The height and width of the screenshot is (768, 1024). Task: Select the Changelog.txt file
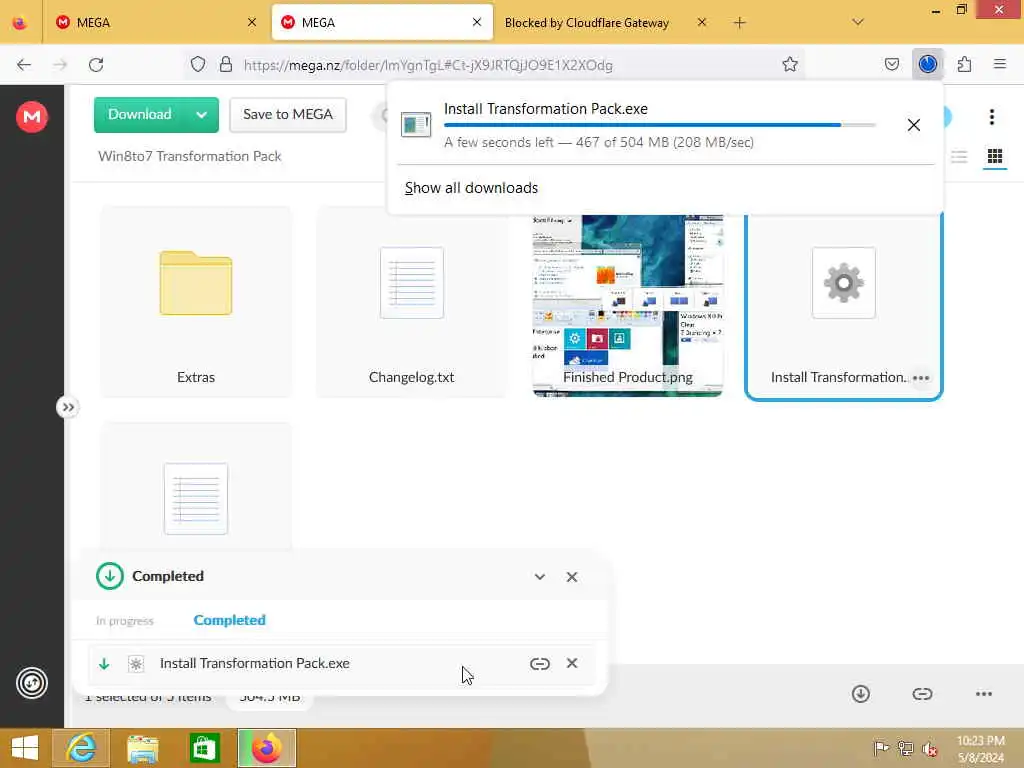click(411, 302)
